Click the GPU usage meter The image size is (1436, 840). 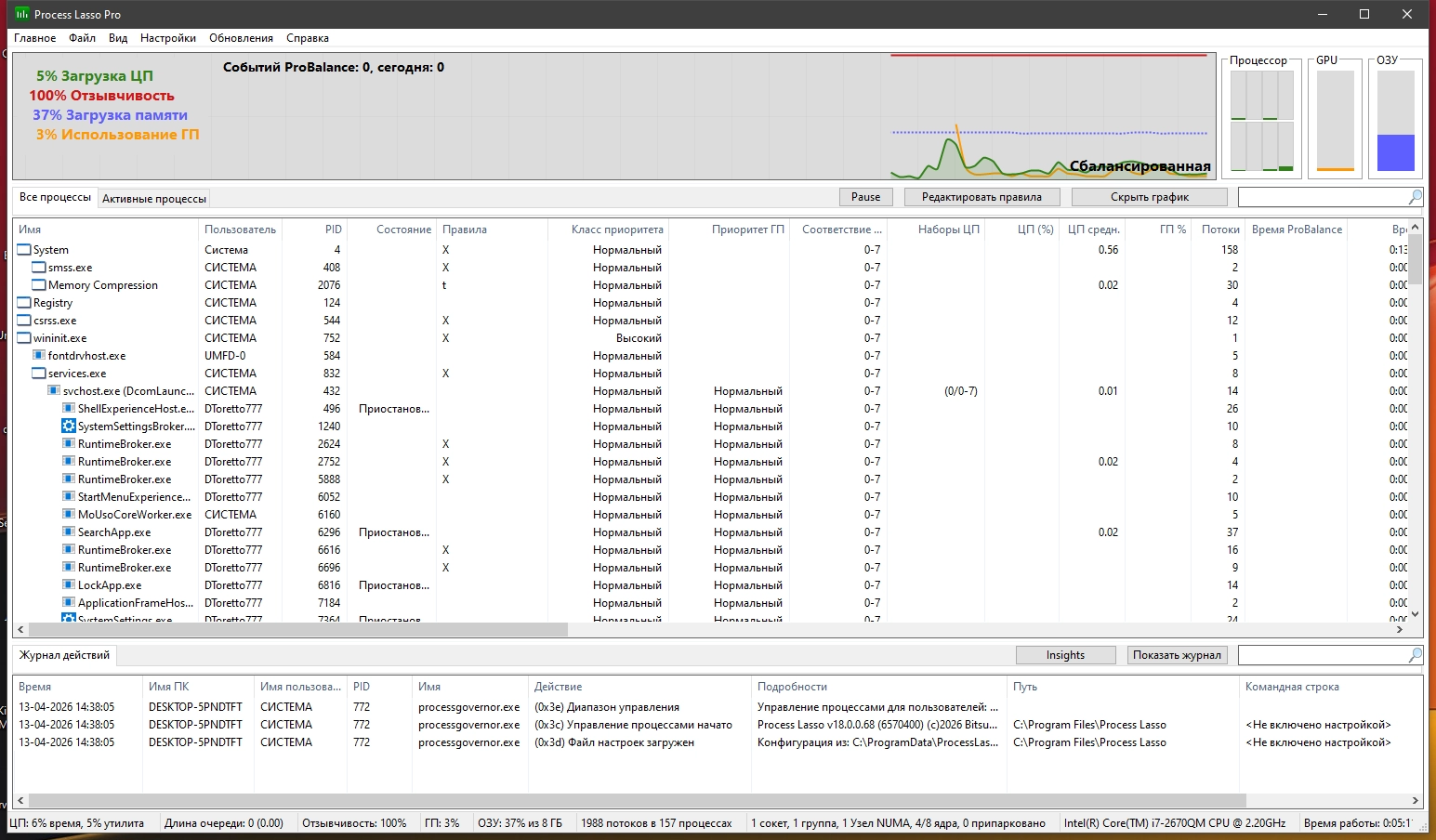point(1336,121)
